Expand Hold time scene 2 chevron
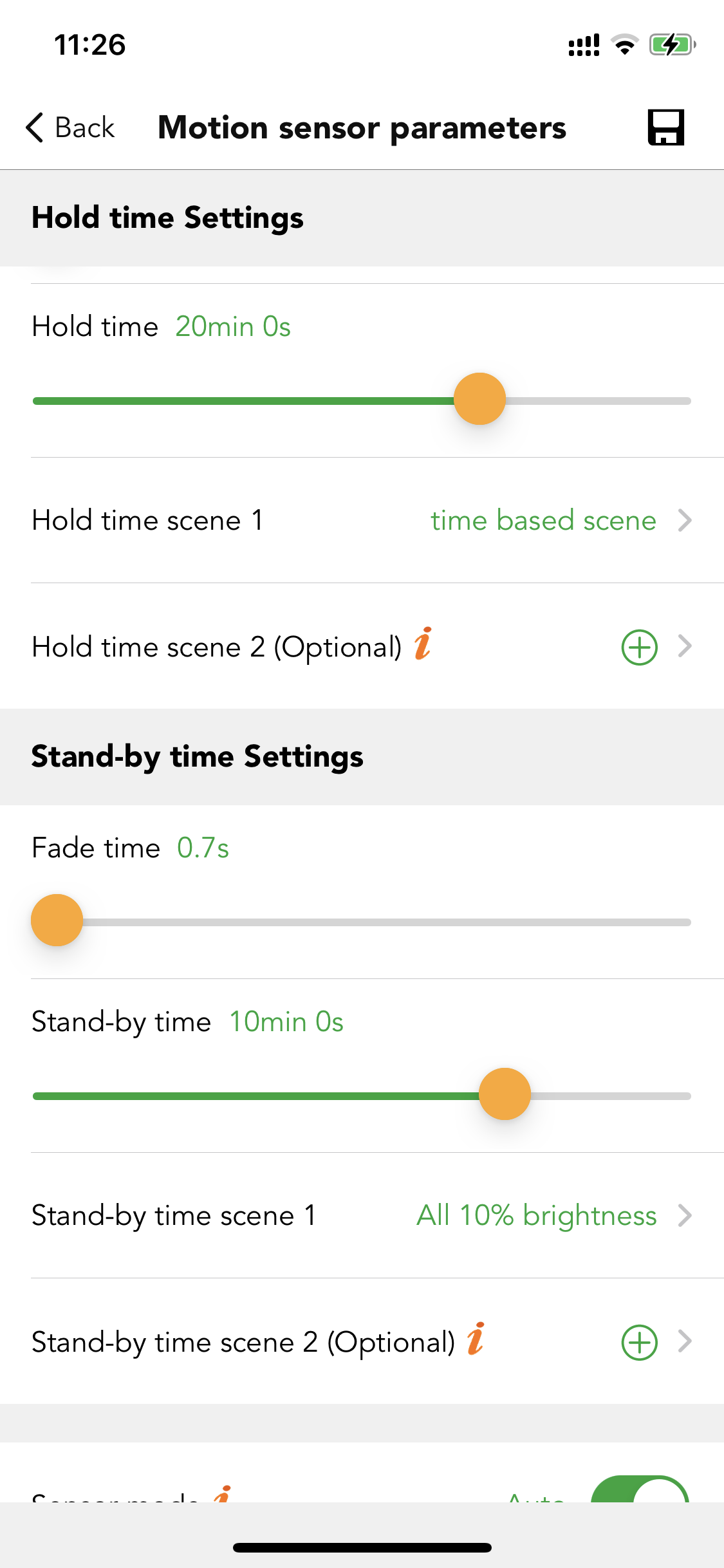 685,646
